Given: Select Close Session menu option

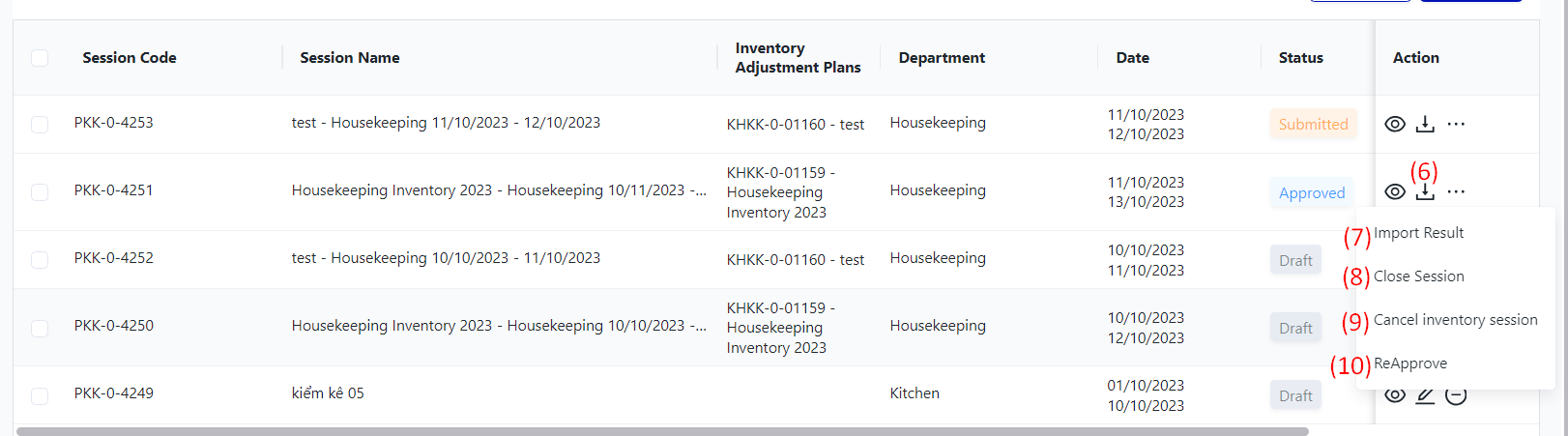Looking at the screenshot, I should click(1418, 276).
